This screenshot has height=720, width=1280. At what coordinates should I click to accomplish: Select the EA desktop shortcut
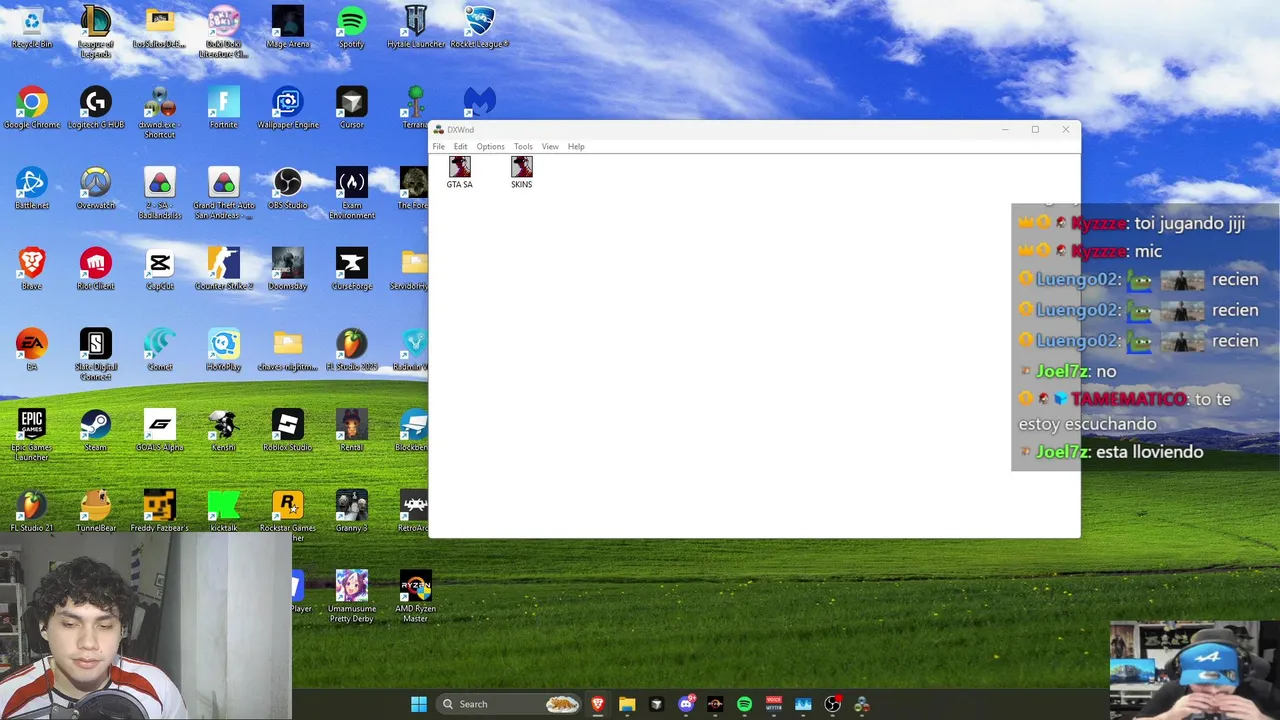[32, 349]
